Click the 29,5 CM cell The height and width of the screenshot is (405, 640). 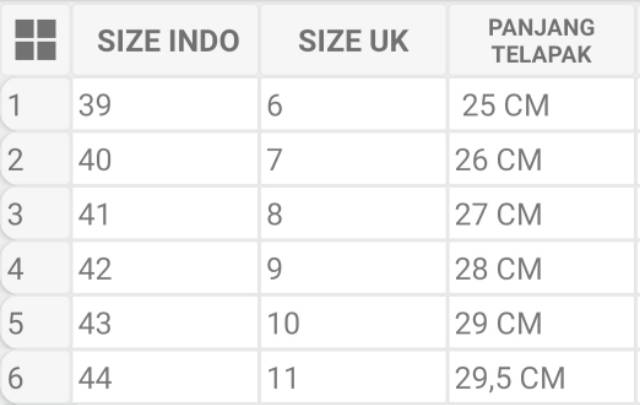point(541,377)
